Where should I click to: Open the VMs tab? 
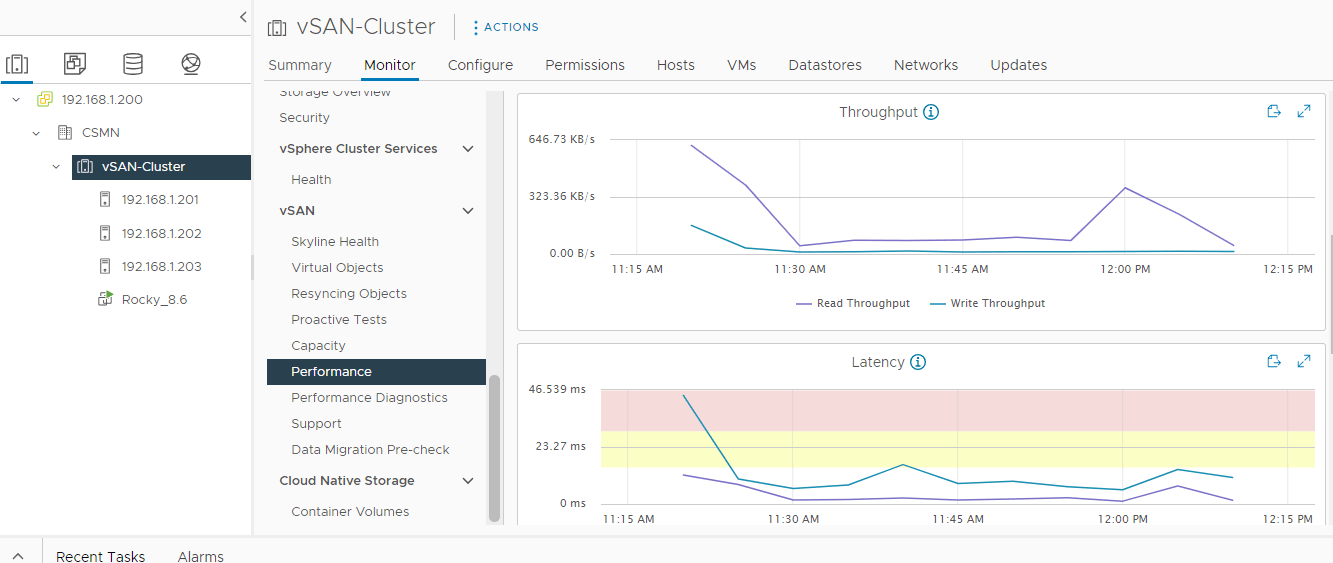click(742, 65)
